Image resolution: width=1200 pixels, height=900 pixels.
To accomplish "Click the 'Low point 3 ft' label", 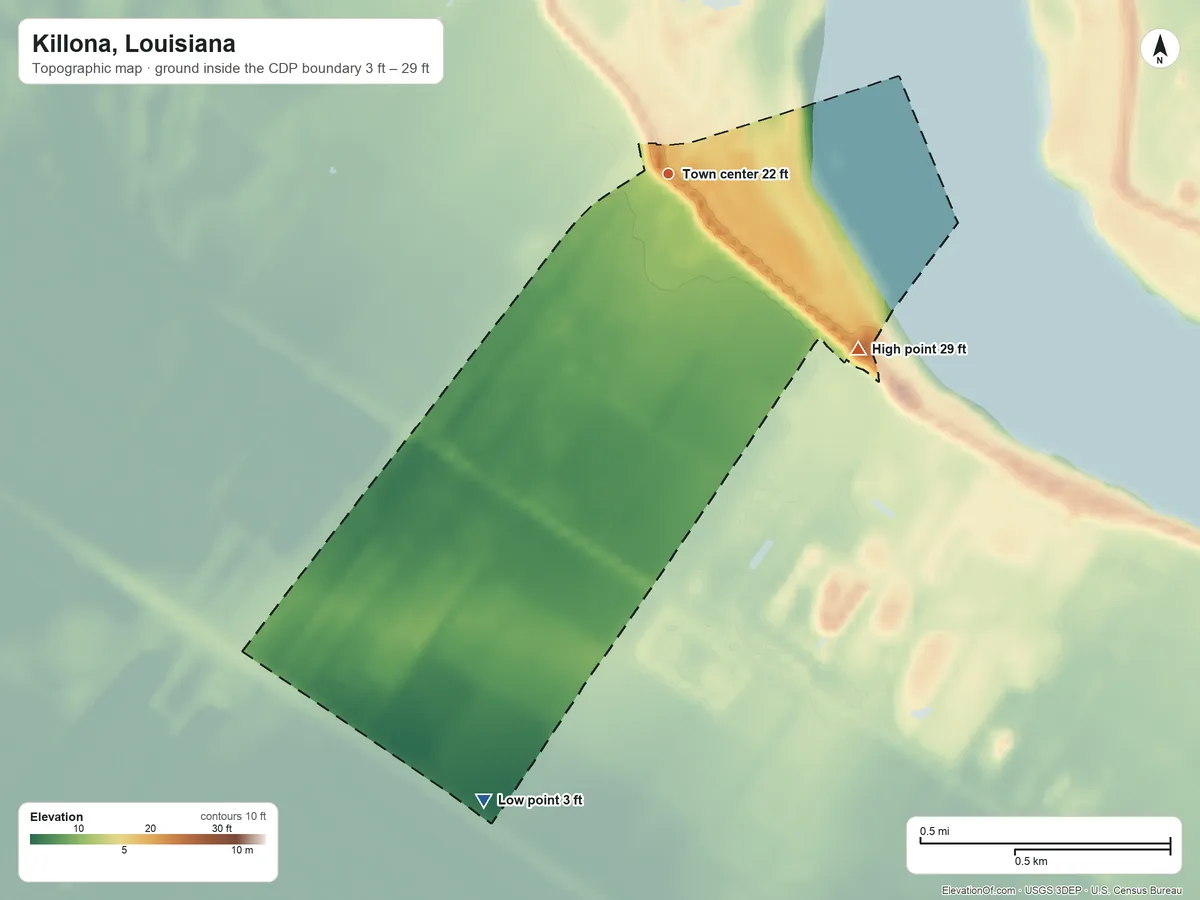I will coord(540,801).
